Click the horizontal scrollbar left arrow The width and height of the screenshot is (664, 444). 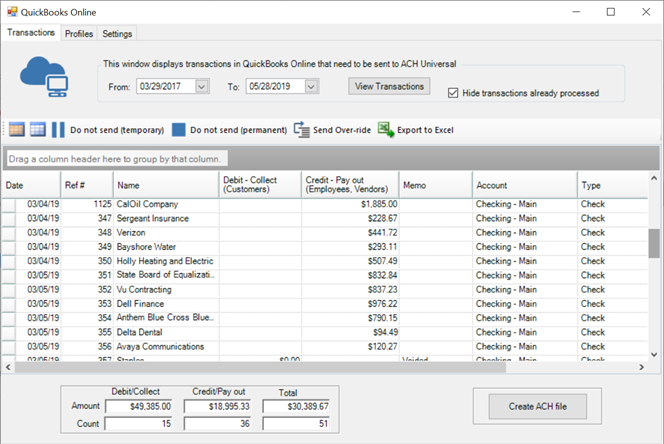coord(8,367)
